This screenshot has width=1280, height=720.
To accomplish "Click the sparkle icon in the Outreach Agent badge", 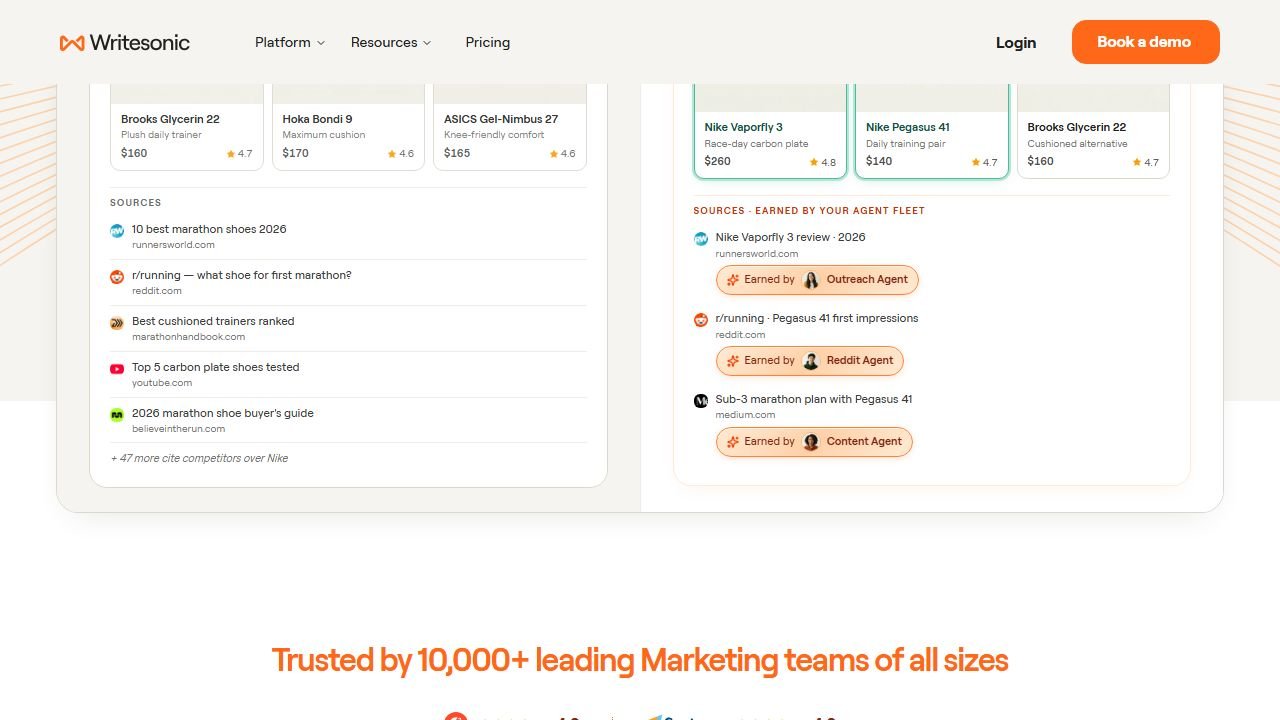I will [733, 280].
